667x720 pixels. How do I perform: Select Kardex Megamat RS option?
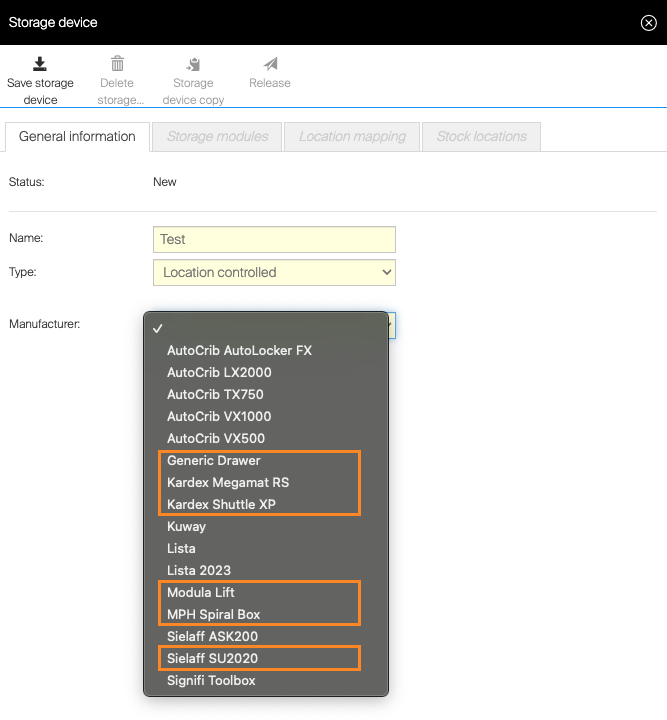[228, 483]
